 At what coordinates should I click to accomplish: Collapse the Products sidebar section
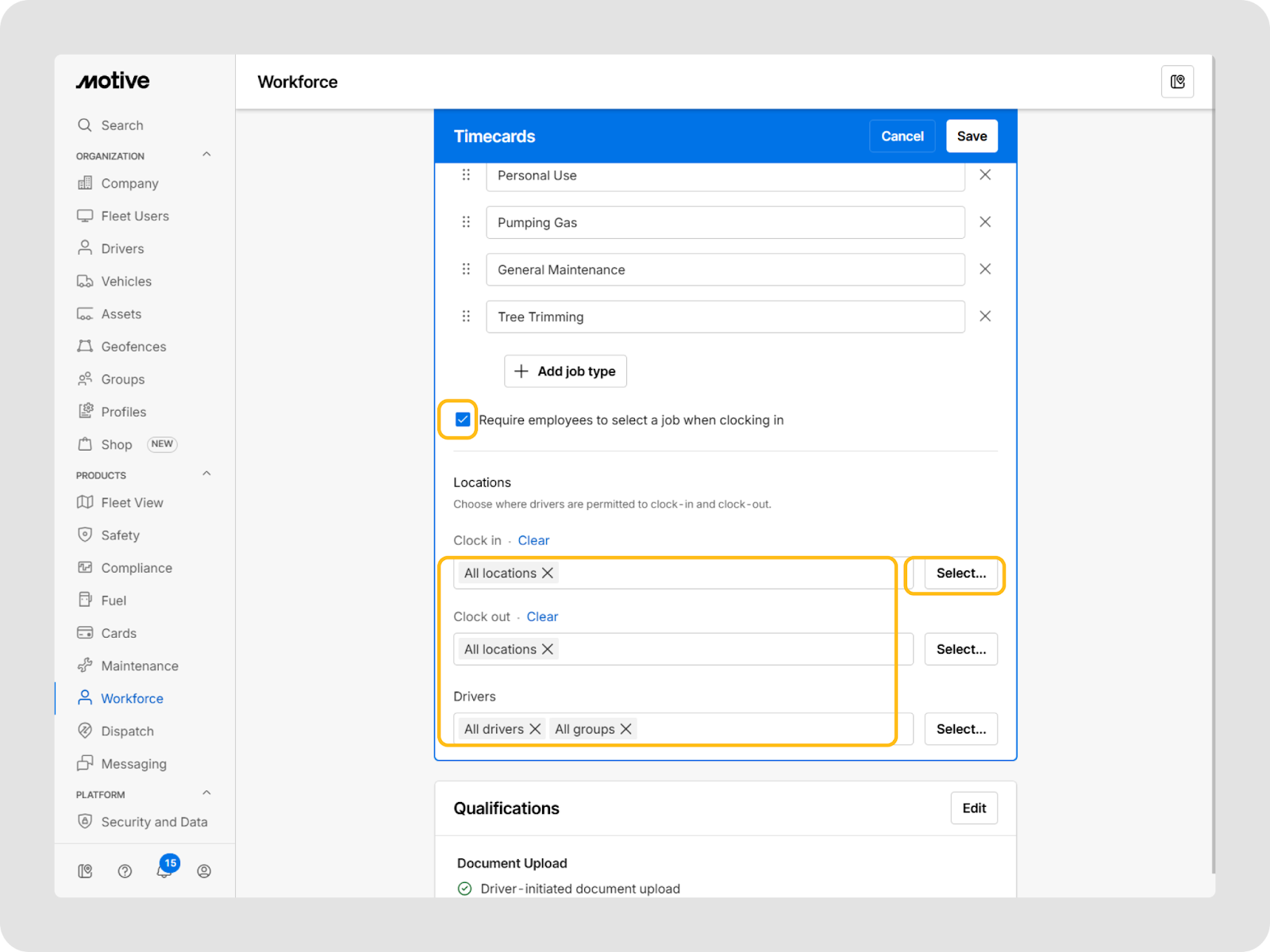[206, 474]
